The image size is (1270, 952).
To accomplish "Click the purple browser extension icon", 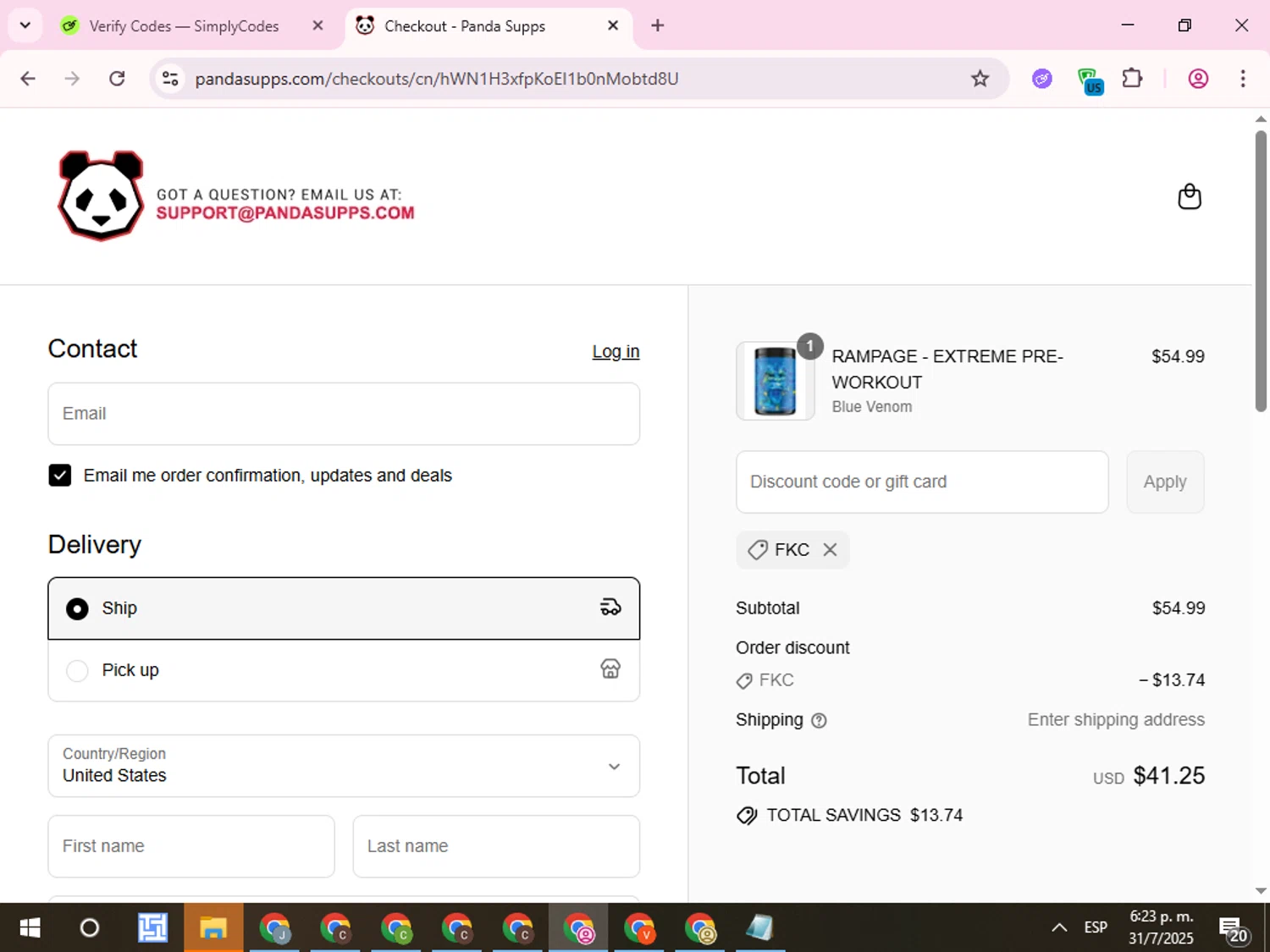I will [x=1042, y=79].
